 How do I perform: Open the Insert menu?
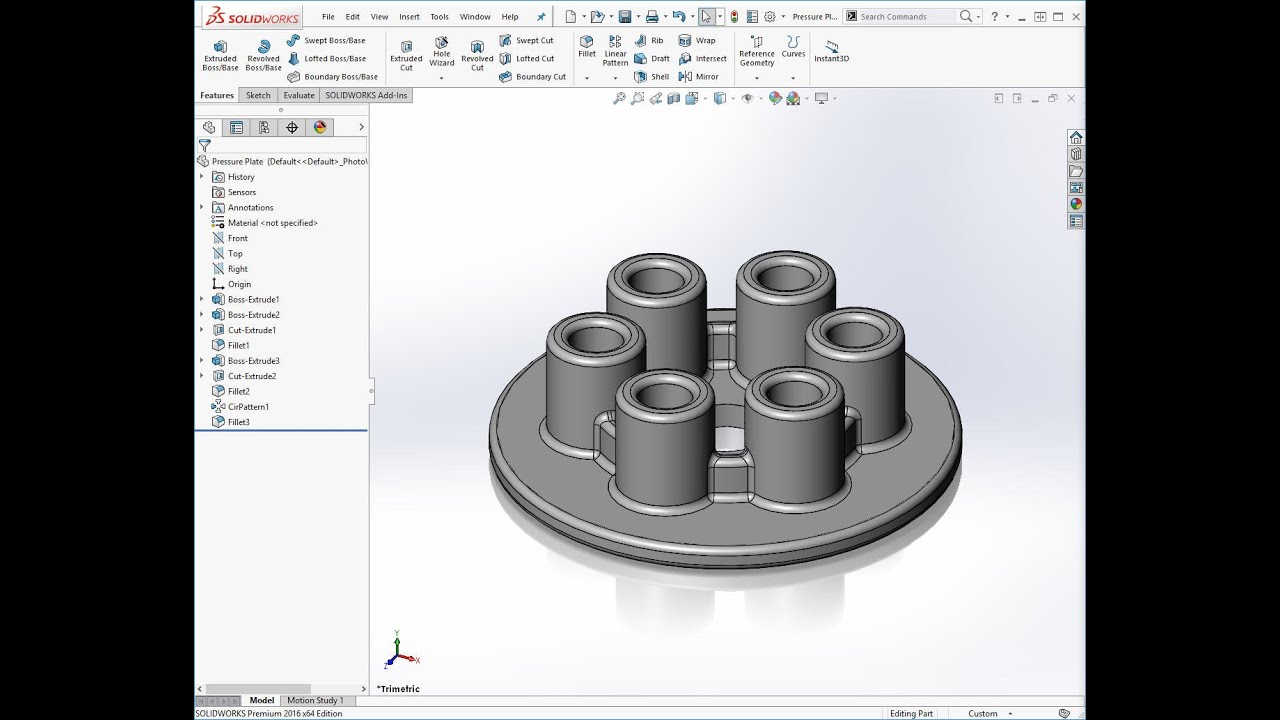(409, 16)
